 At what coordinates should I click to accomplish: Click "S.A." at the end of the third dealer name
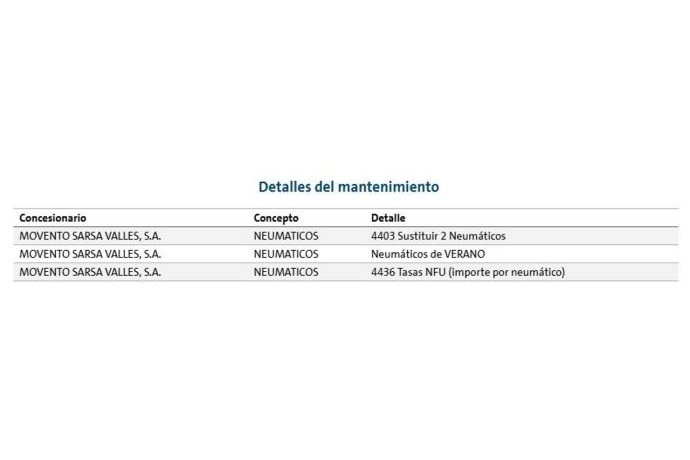pyautogui.click(x=151, y=272)
